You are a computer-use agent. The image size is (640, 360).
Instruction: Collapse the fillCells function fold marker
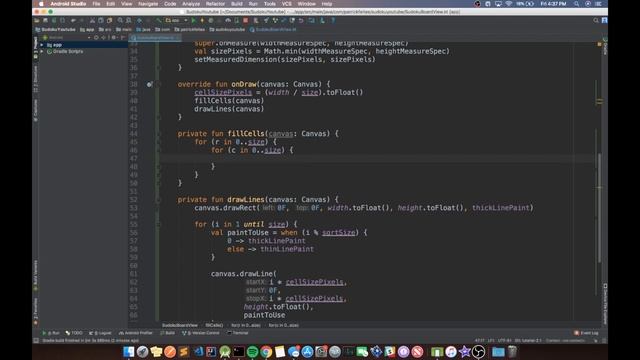(159, 134)
